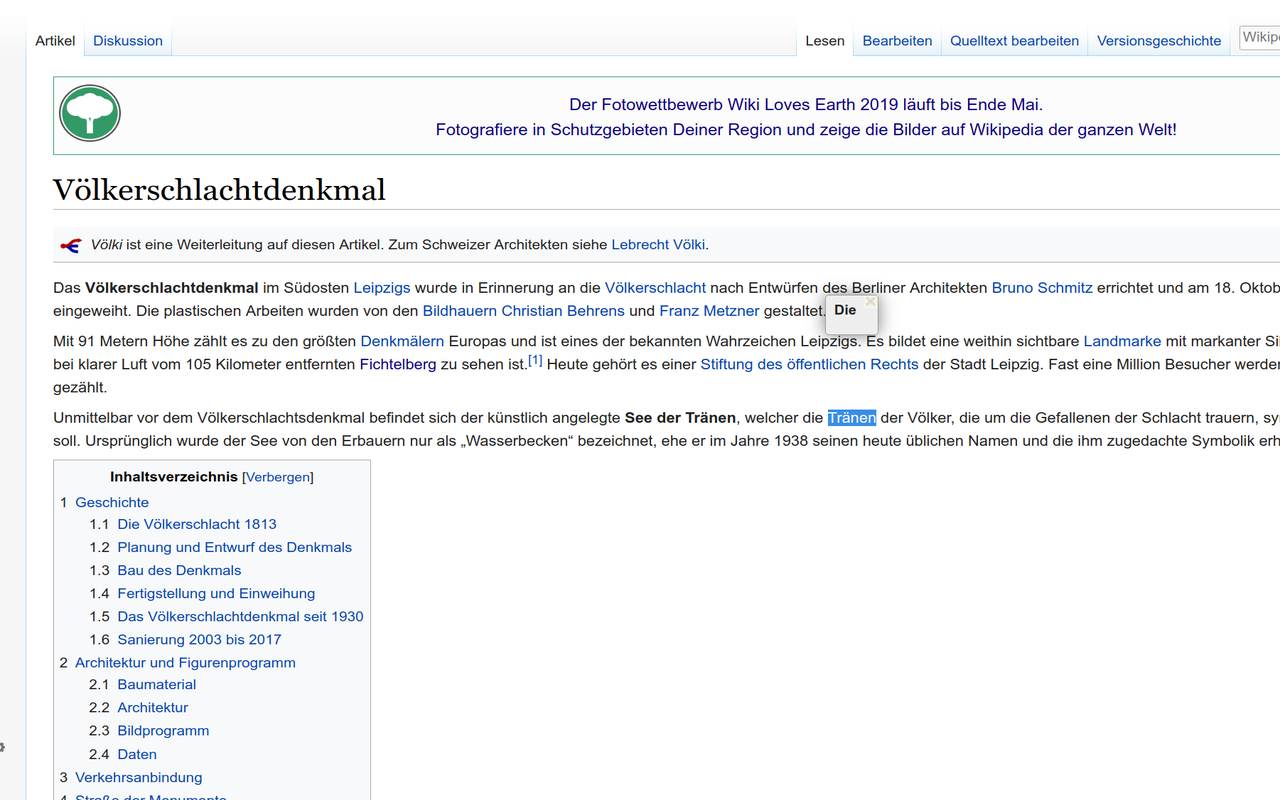
Task: Open the Fichtelberg link
Action: pos(398,364)
